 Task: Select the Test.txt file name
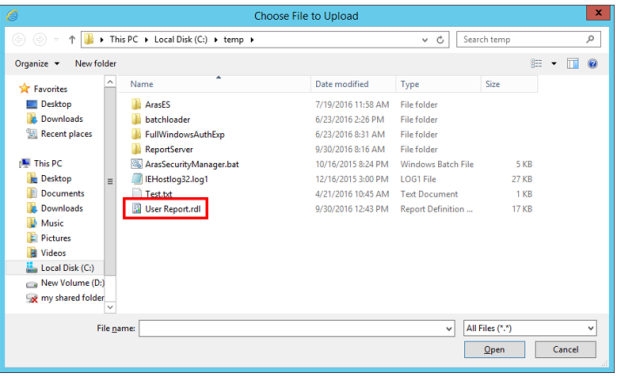pos(159,194)
